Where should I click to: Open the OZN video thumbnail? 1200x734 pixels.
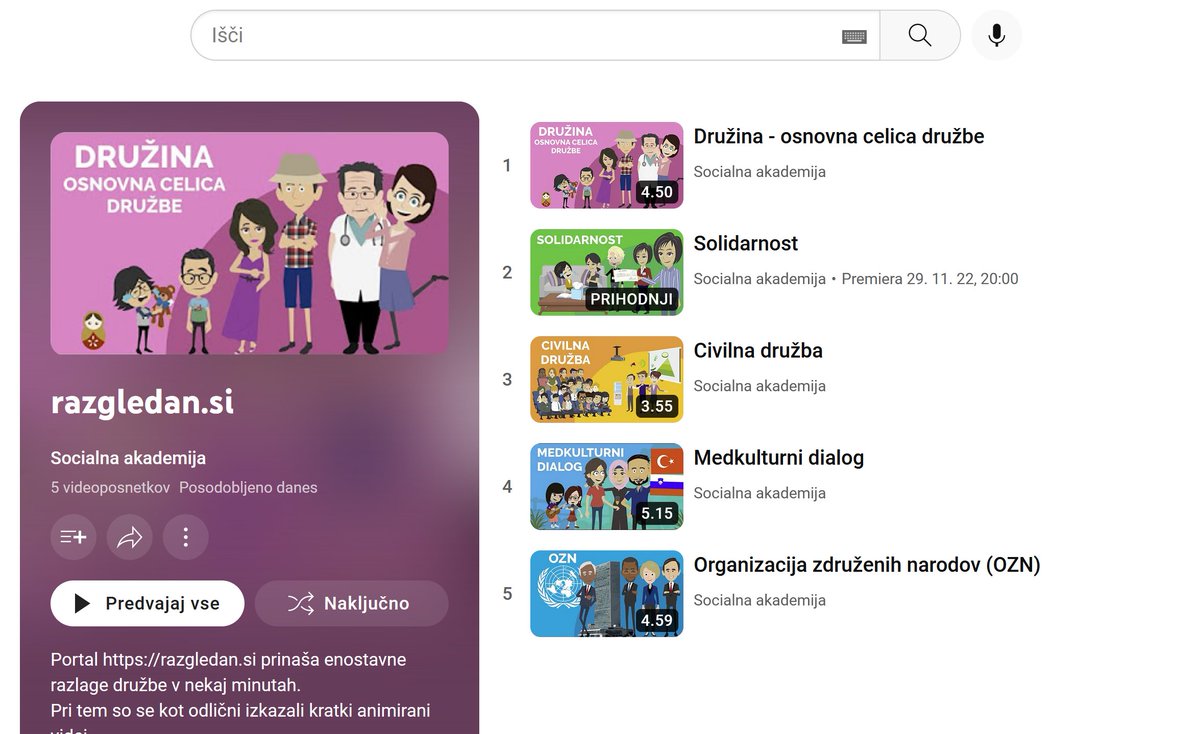606,593
